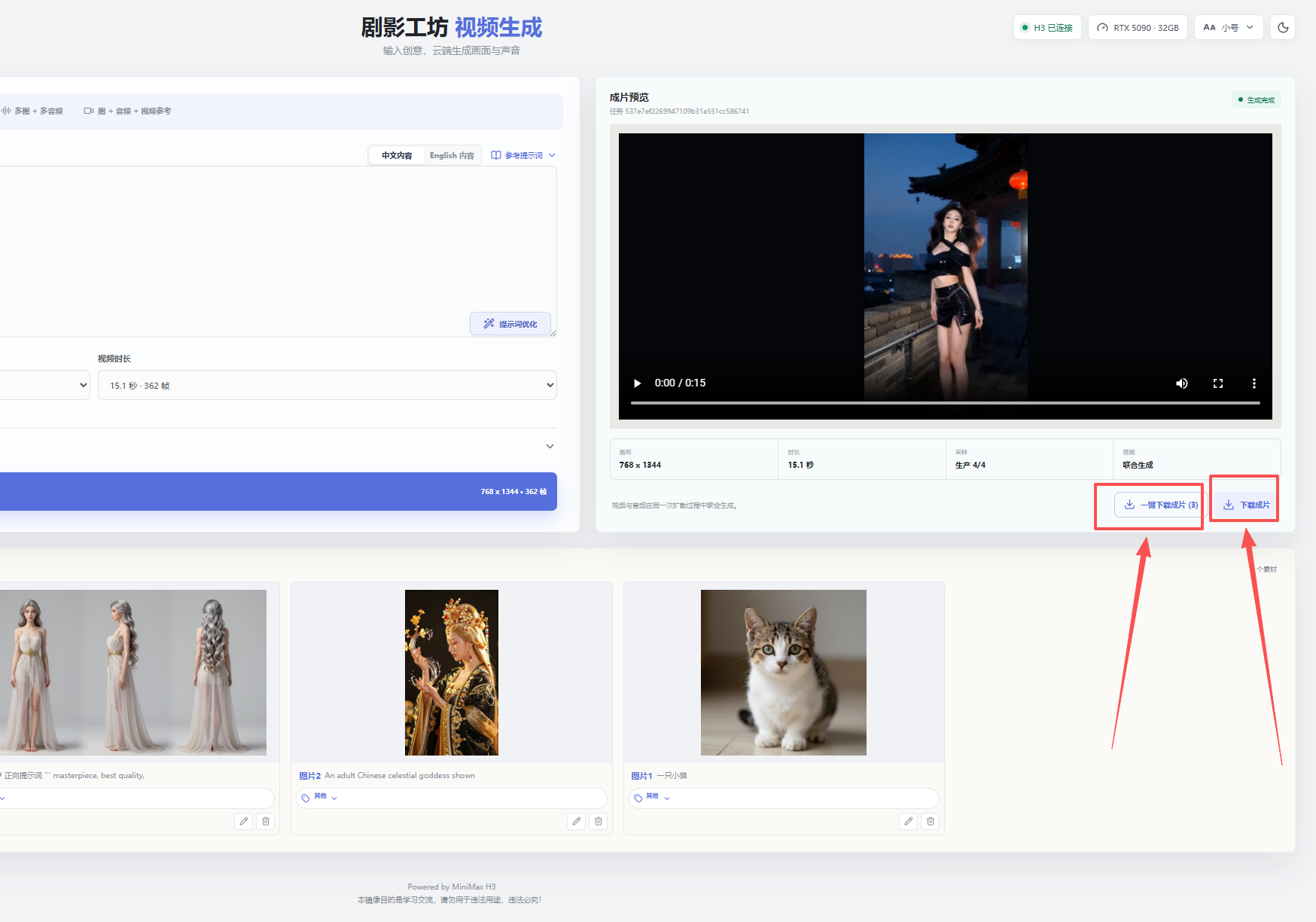Click the H3 已连接 connection status badge
This screenshot has height=922, width=1316.
(x=1047, y=27)
